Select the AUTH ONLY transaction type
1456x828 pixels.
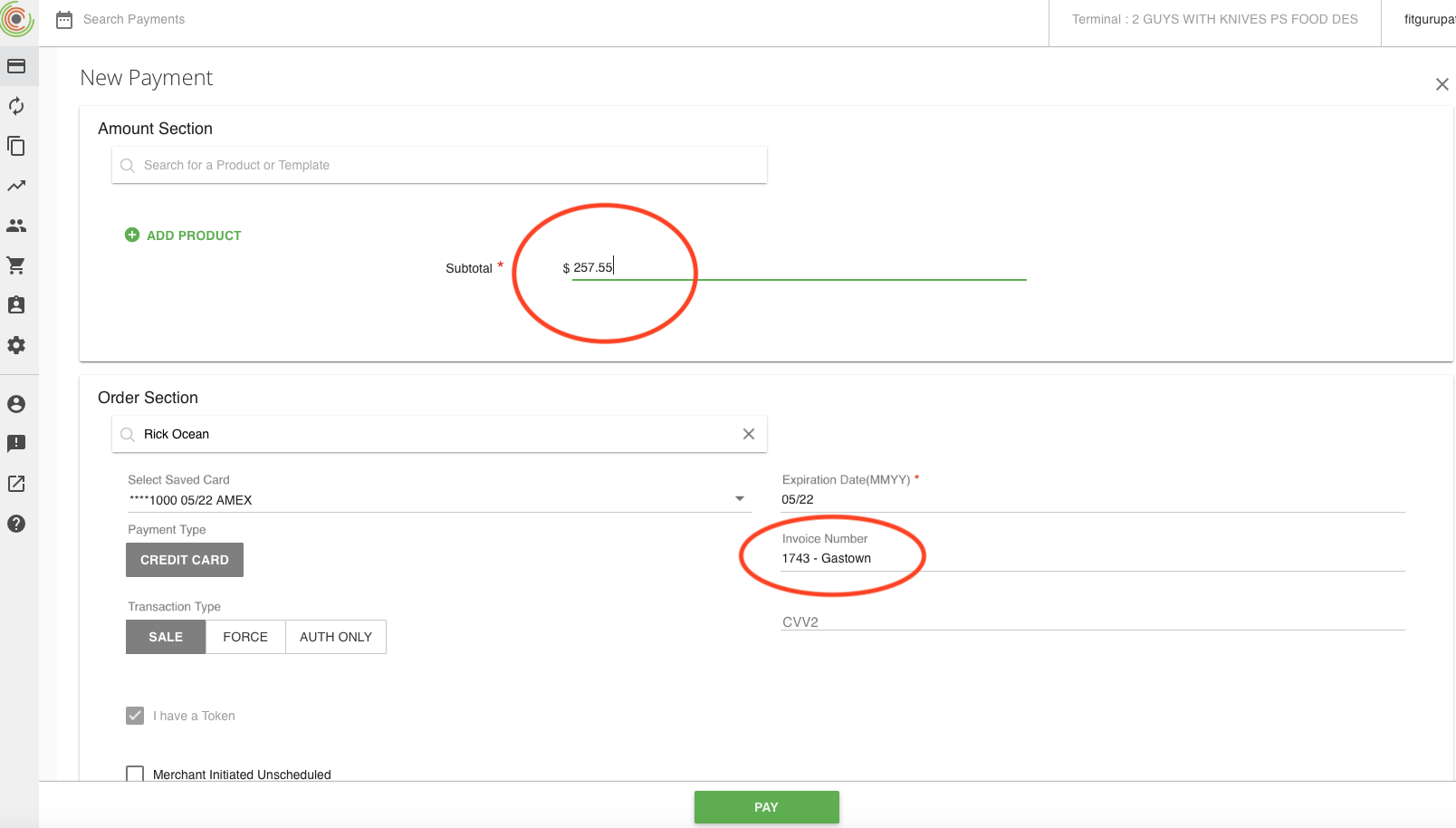pos(336,637)
